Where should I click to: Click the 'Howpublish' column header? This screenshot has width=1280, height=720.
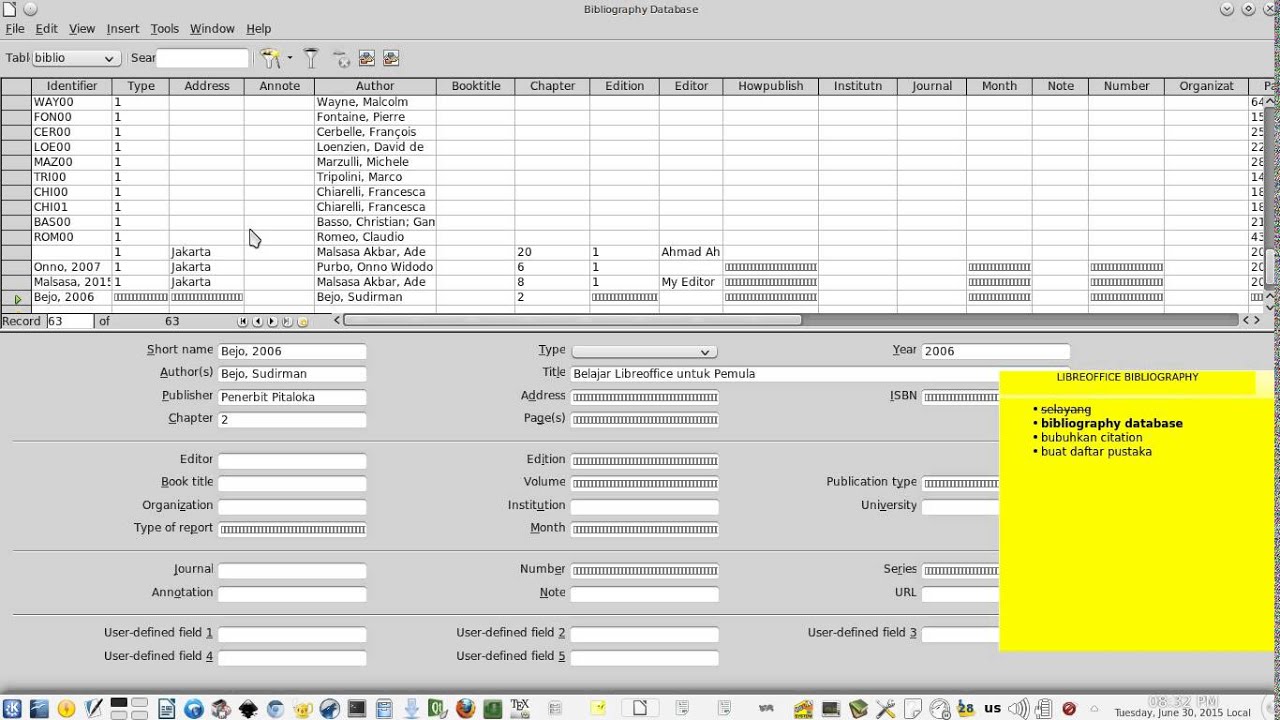pos(770,86)
